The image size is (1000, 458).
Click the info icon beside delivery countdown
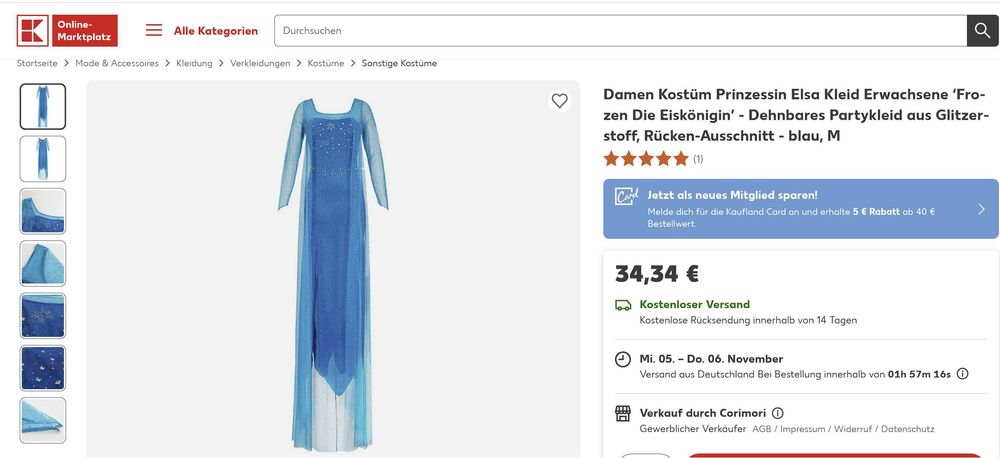tap(962, 374)
